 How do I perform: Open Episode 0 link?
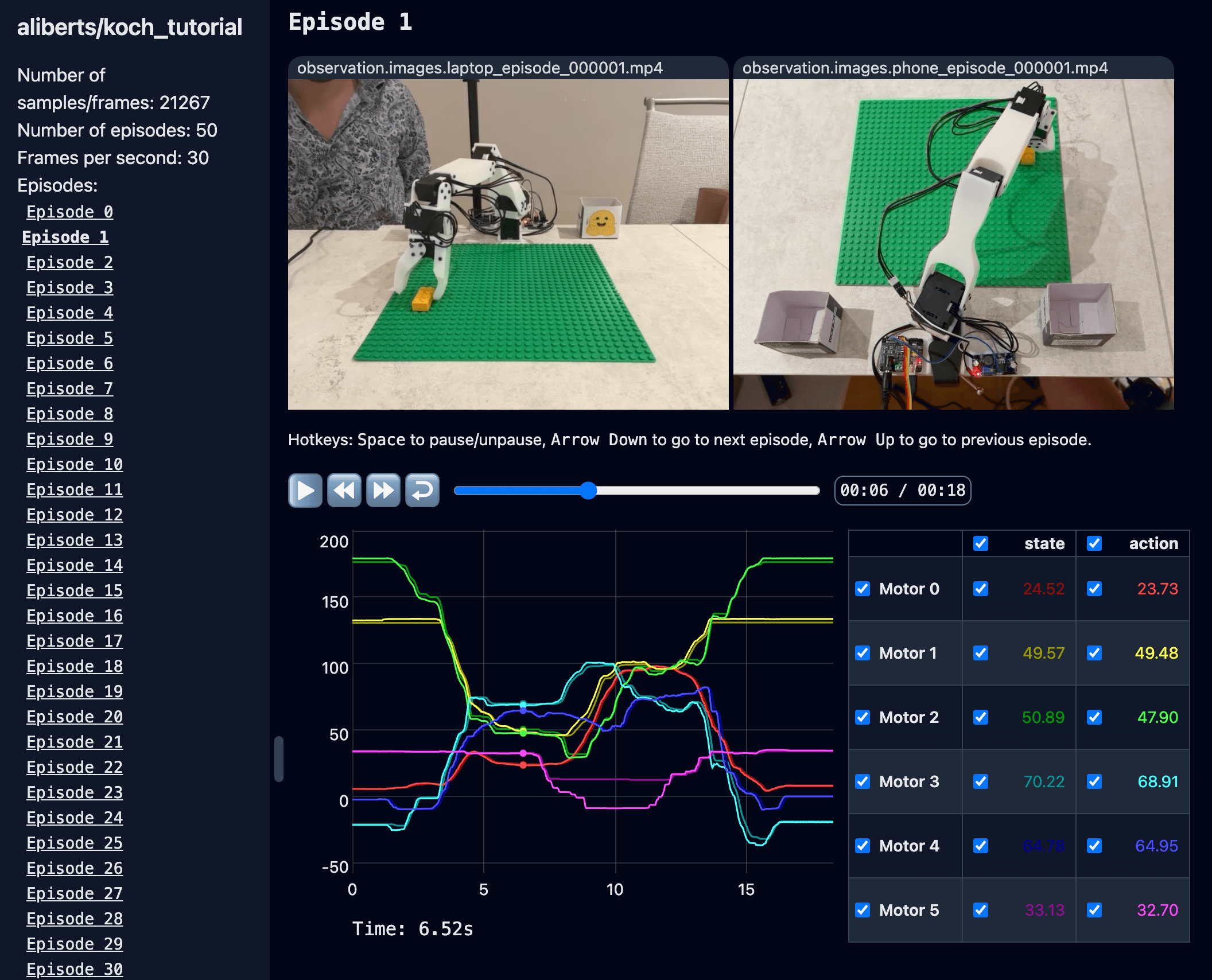point(69,212)
